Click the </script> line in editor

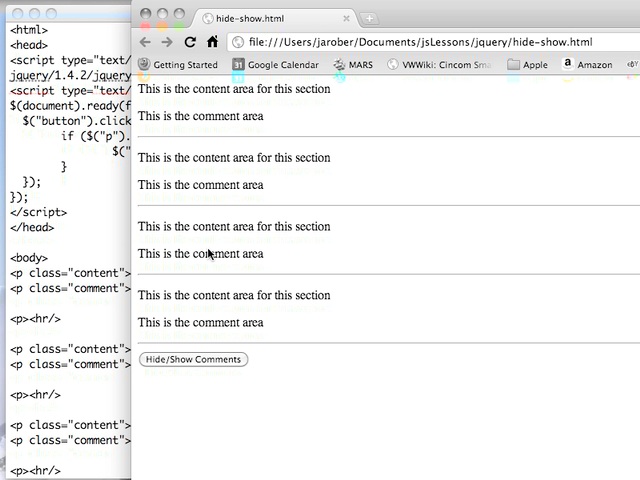click(38, 212)
